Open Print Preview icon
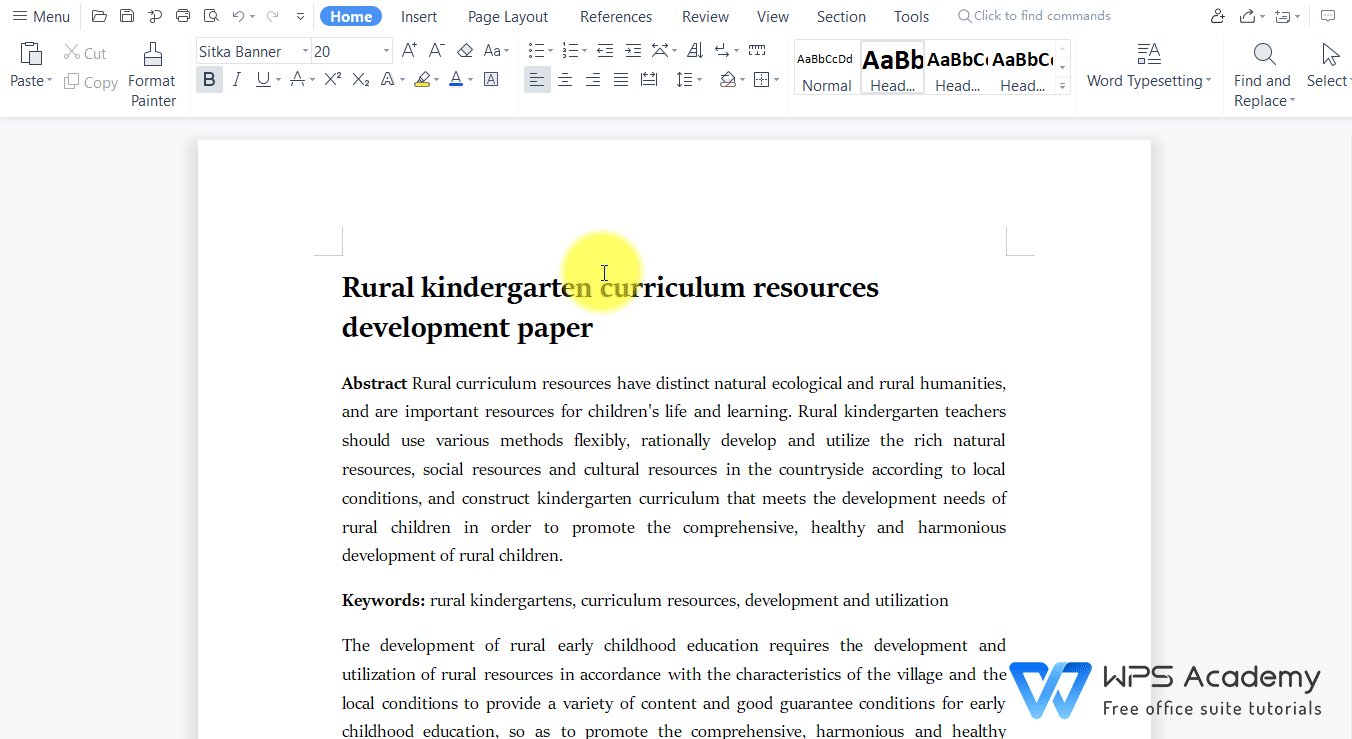 point(211,16)
